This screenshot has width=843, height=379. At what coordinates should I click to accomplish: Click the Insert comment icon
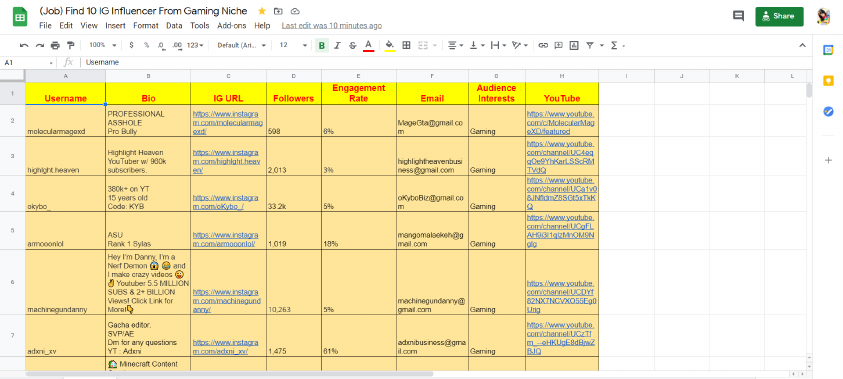559,46
